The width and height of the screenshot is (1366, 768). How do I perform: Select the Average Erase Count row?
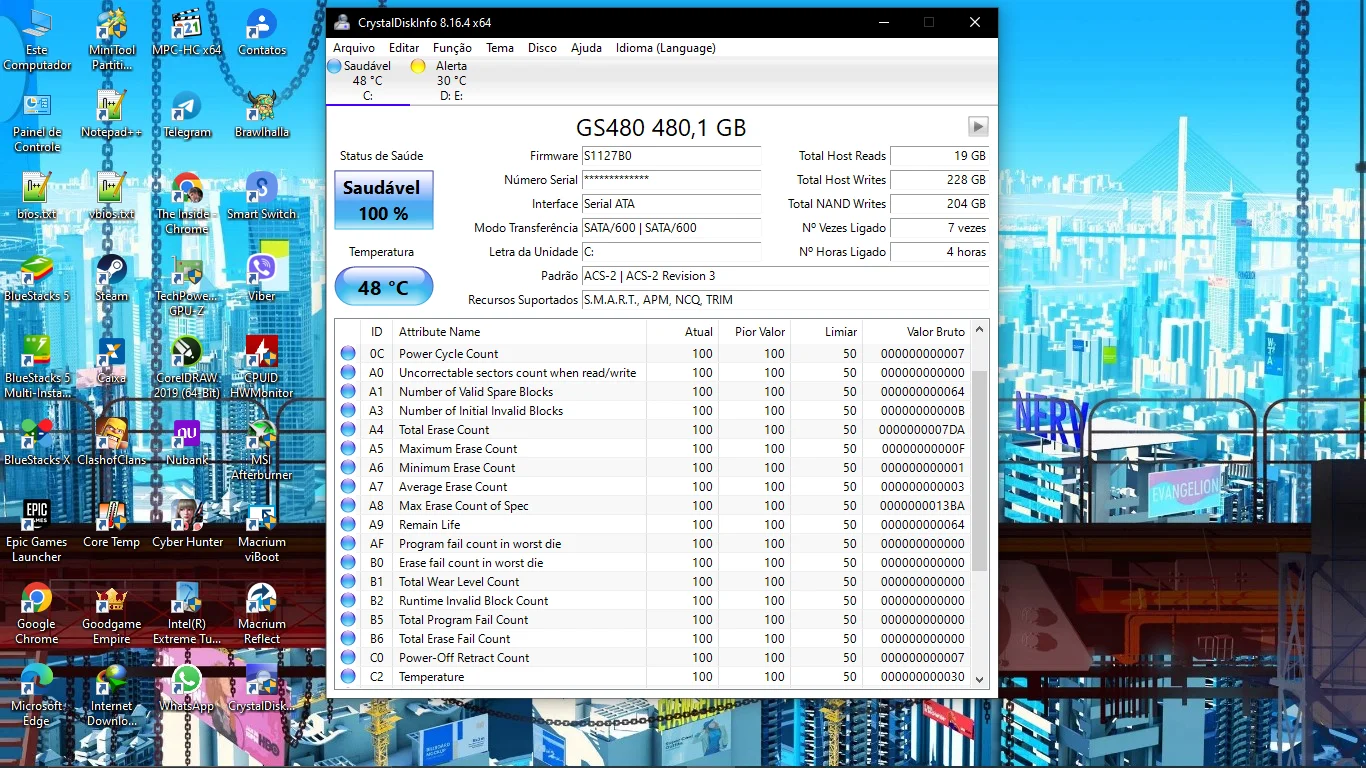click(x=653, y=487)
